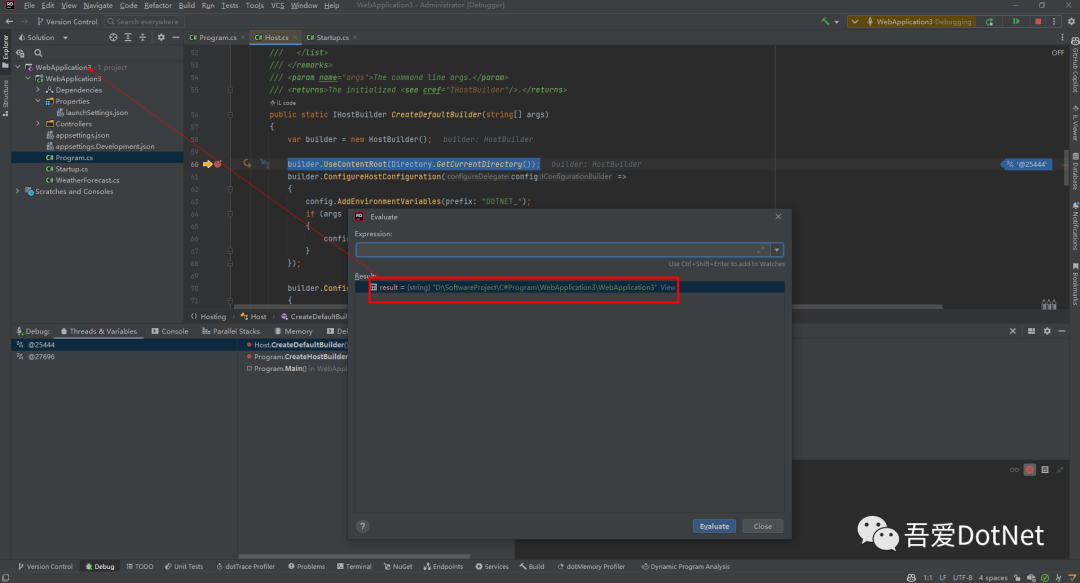Switch to the Memory debug tab
The height and width of the screenshot is (583, 1080).
pos(293,331)
